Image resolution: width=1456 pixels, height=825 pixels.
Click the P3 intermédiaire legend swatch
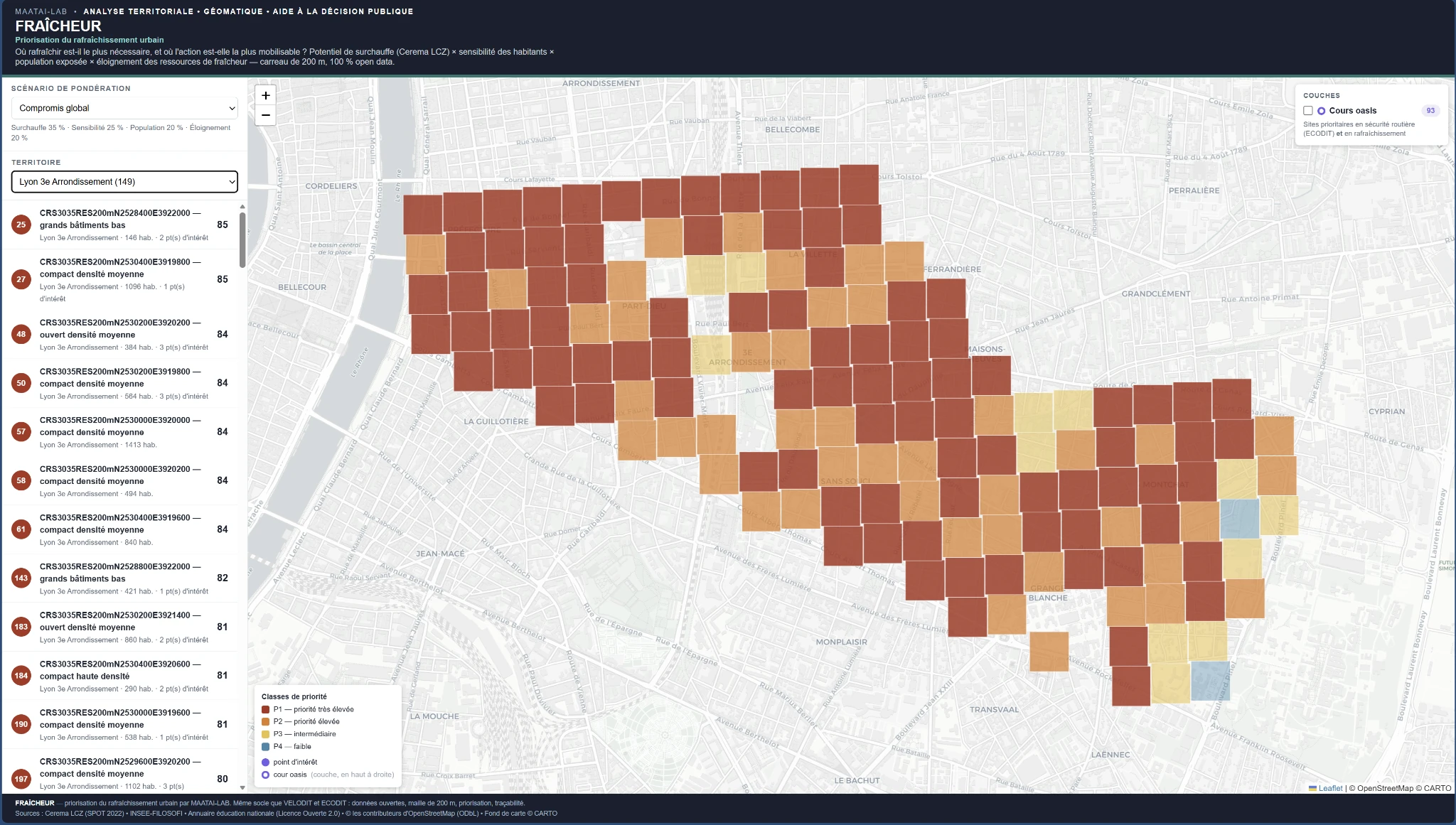(265, 734)
